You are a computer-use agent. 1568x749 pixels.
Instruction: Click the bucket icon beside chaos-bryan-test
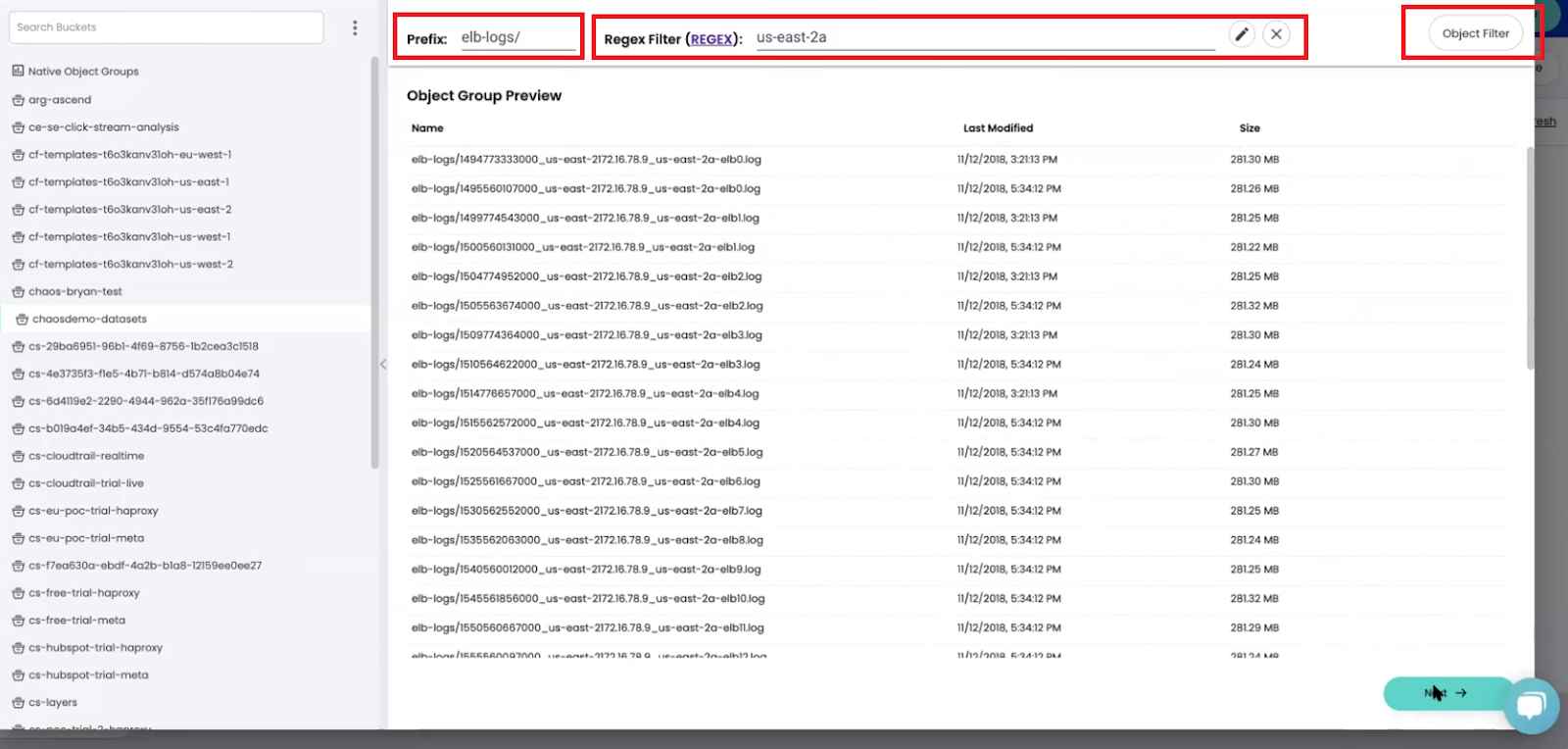point(18,292)
